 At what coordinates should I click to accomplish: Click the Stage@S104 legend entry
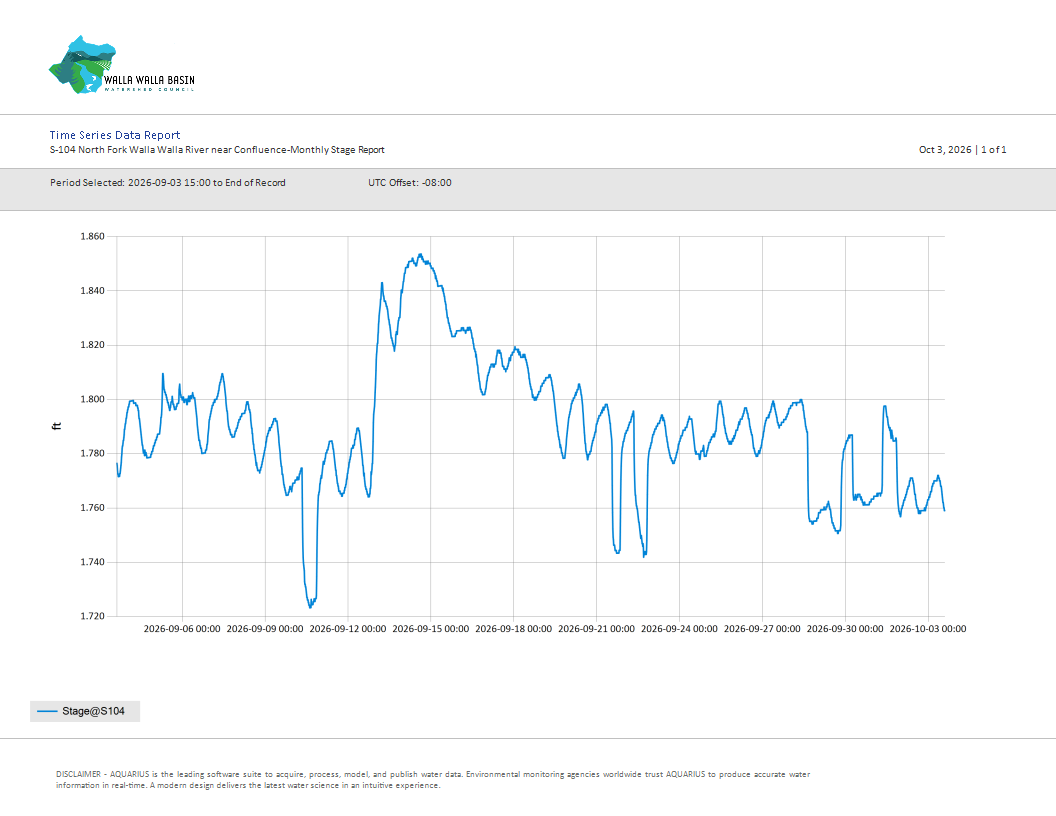pos(85,711)
